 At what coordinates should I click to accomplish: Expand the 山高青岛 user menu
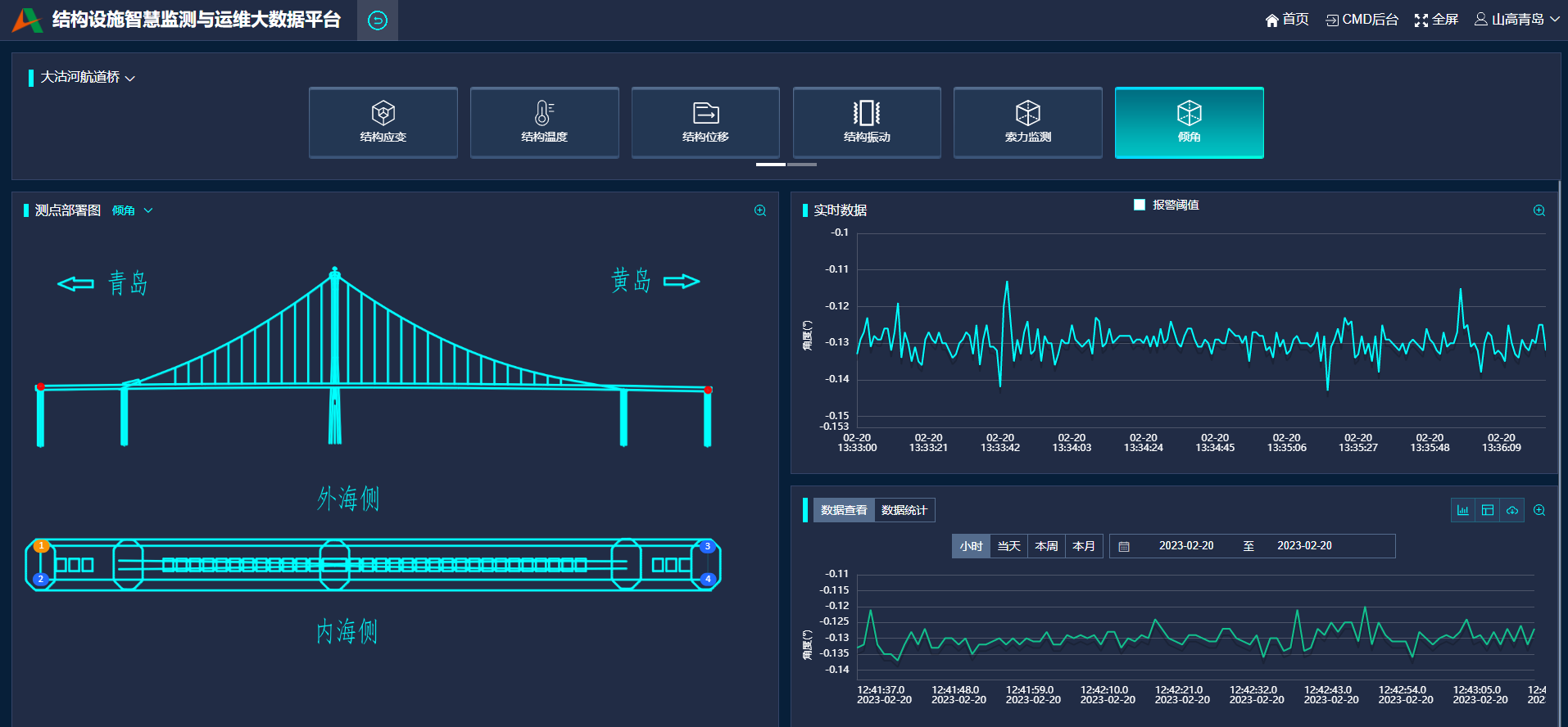tap(1517, 20)
